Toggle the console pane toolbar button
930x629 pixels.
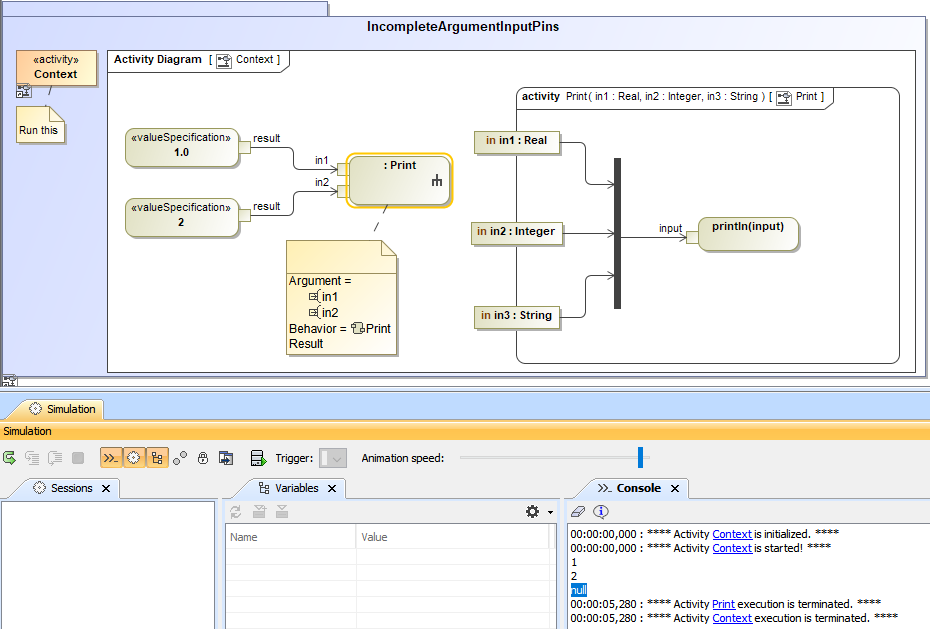coord(110,458)
